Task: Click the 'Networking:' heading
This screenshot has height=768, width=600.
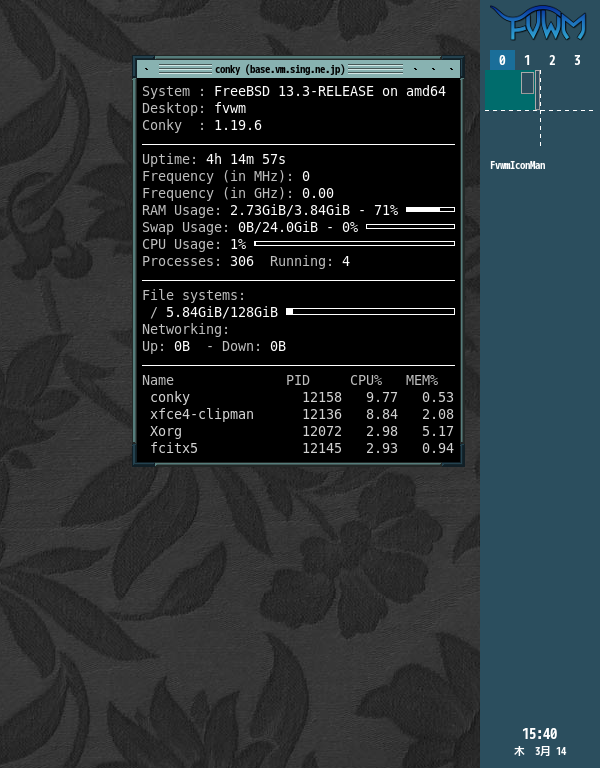Action: point(186,330)
